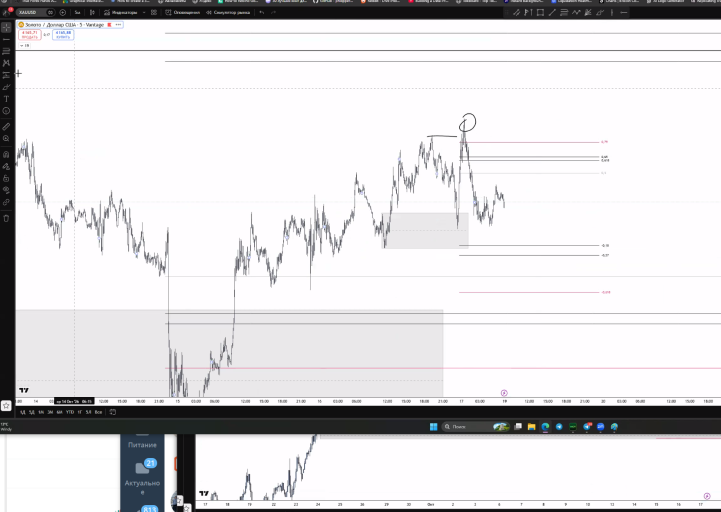Image resolution: width=721 pixels, height=512 pixels.
Task: Set the 3М date range
Action: (x=50, y=412)
